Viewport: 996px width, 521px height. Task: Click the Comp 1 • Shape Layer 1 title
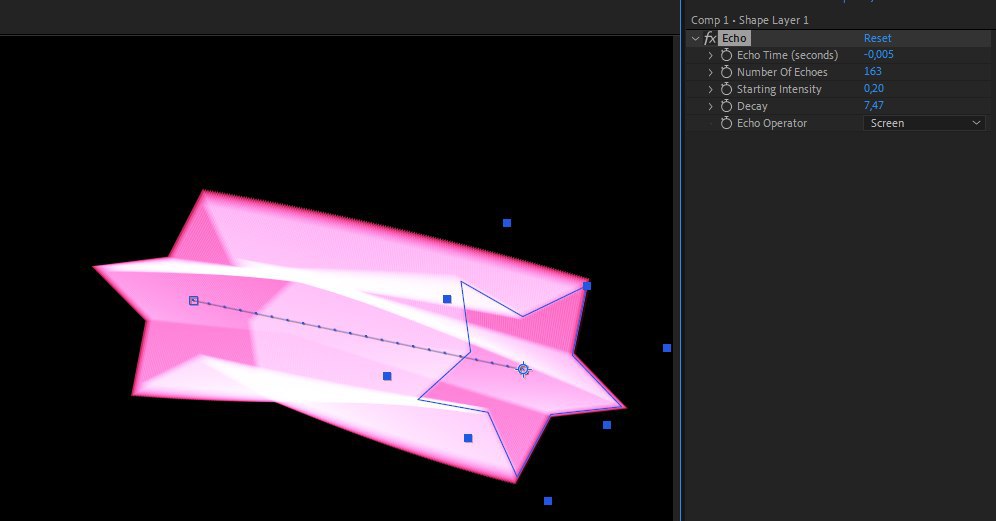click(750, 20)
